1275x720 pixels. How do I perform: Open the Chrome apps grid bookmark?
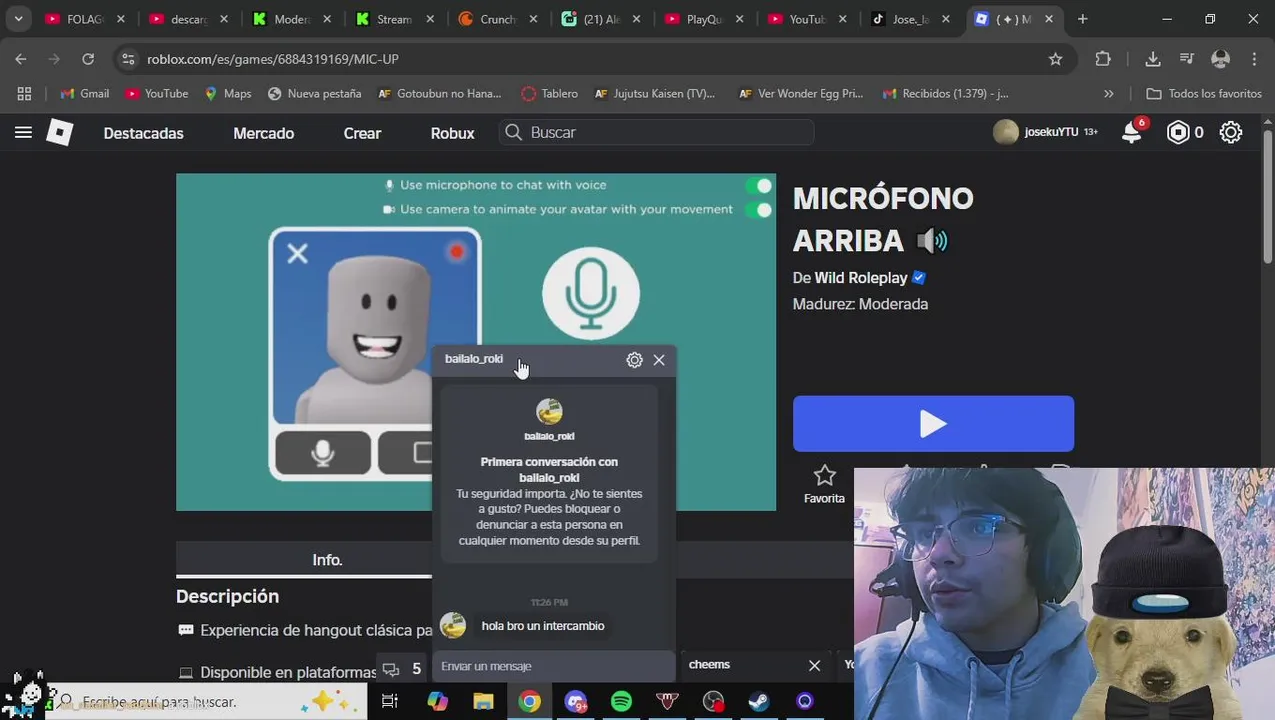pos(24,93)
